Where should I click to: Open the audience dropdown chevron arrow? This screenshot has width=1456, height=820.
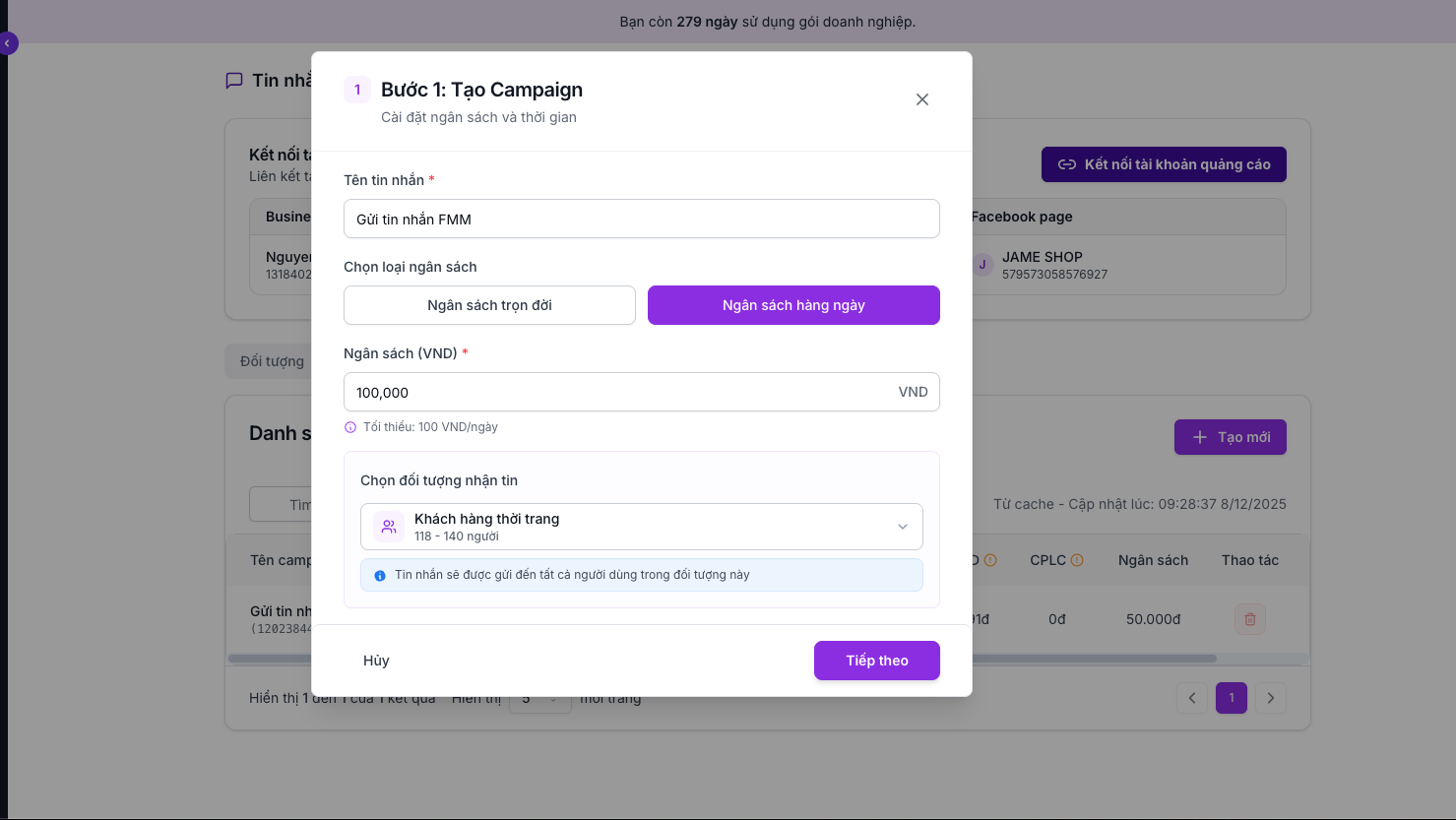click(902, 527)
